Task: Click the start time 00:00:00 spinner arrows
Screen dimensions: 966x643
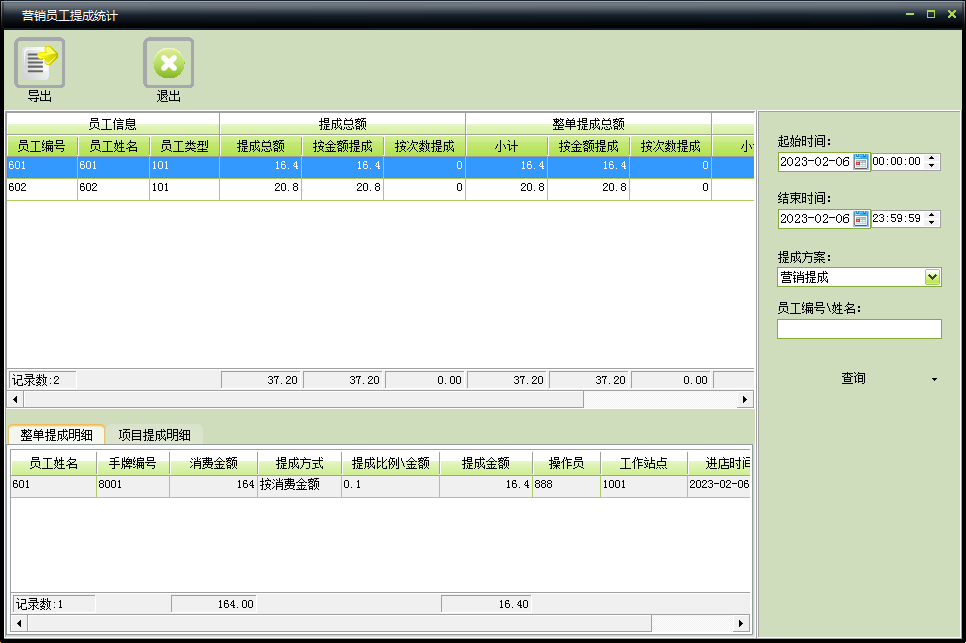Action: pos(932,161)
